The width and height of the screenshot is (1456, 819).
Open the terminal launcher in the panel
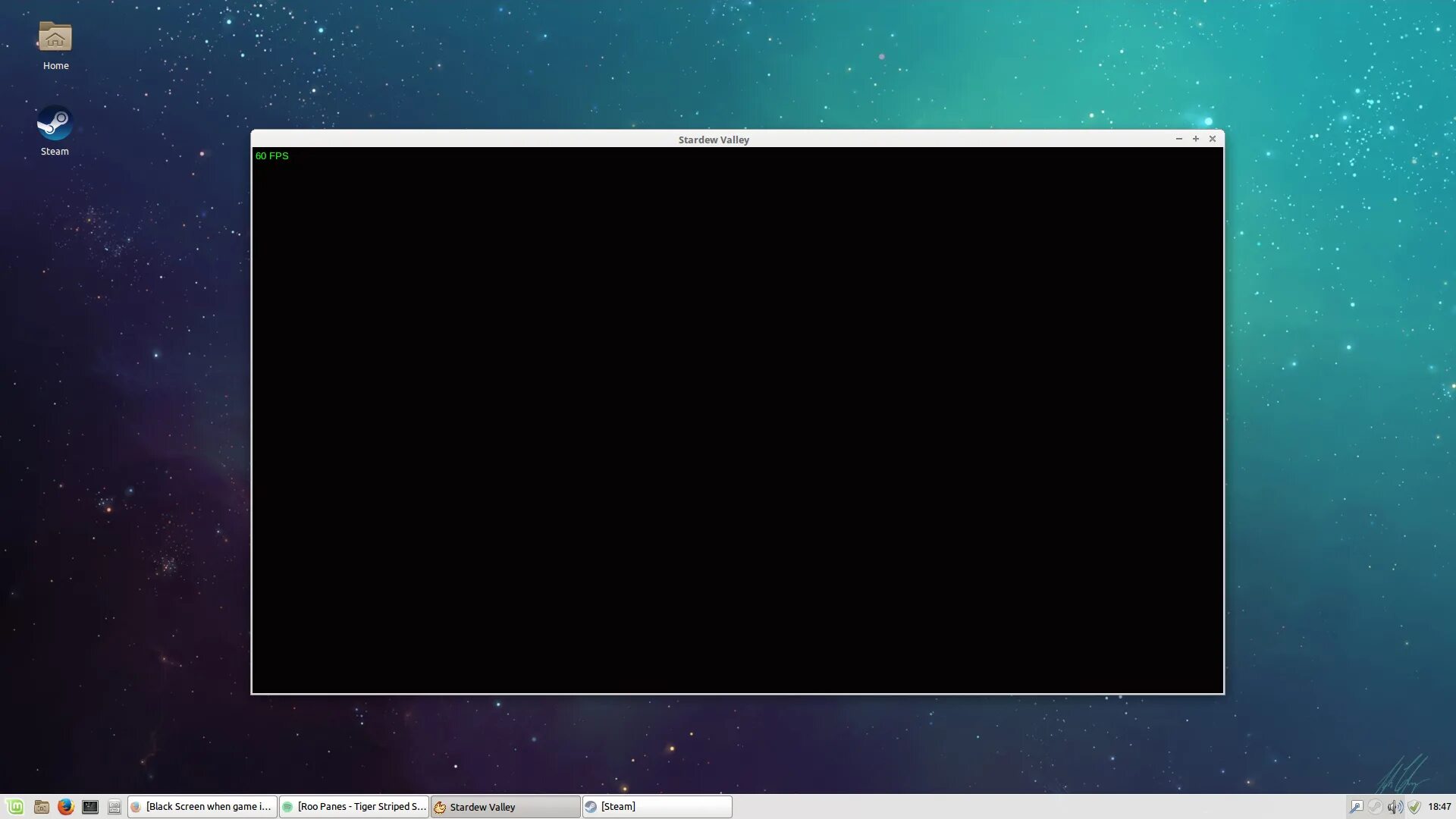[x=90, y=807]
